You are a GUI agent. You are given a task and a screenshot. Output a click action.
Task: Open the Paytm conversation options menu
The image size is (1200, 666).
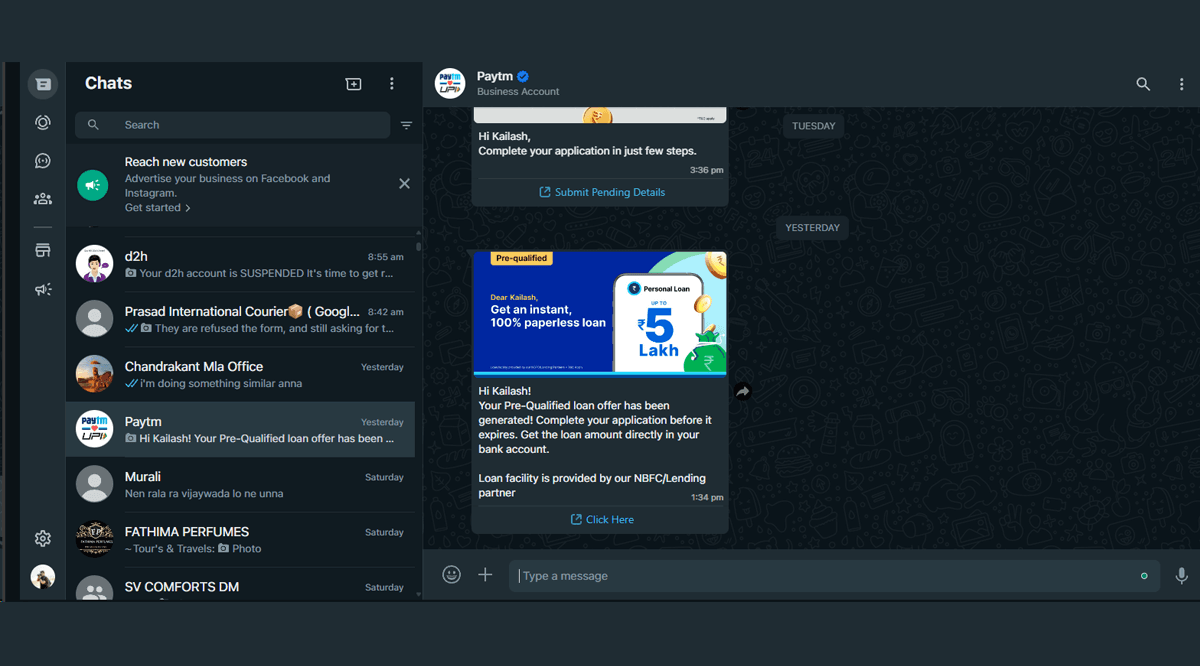click(x=1181, y=84)
